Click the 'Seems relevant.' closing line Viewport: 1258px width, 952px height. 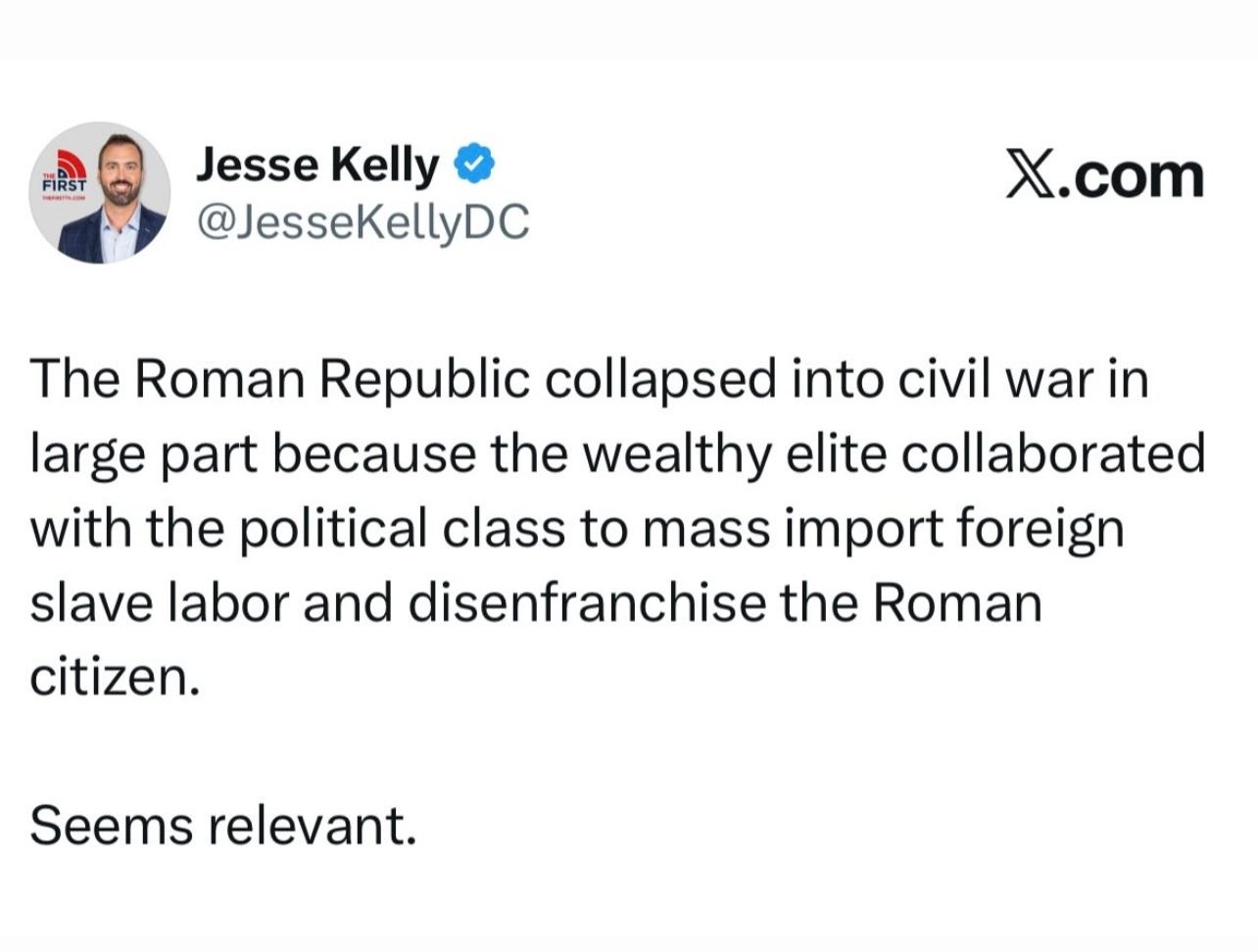click(x=223, y=826)
